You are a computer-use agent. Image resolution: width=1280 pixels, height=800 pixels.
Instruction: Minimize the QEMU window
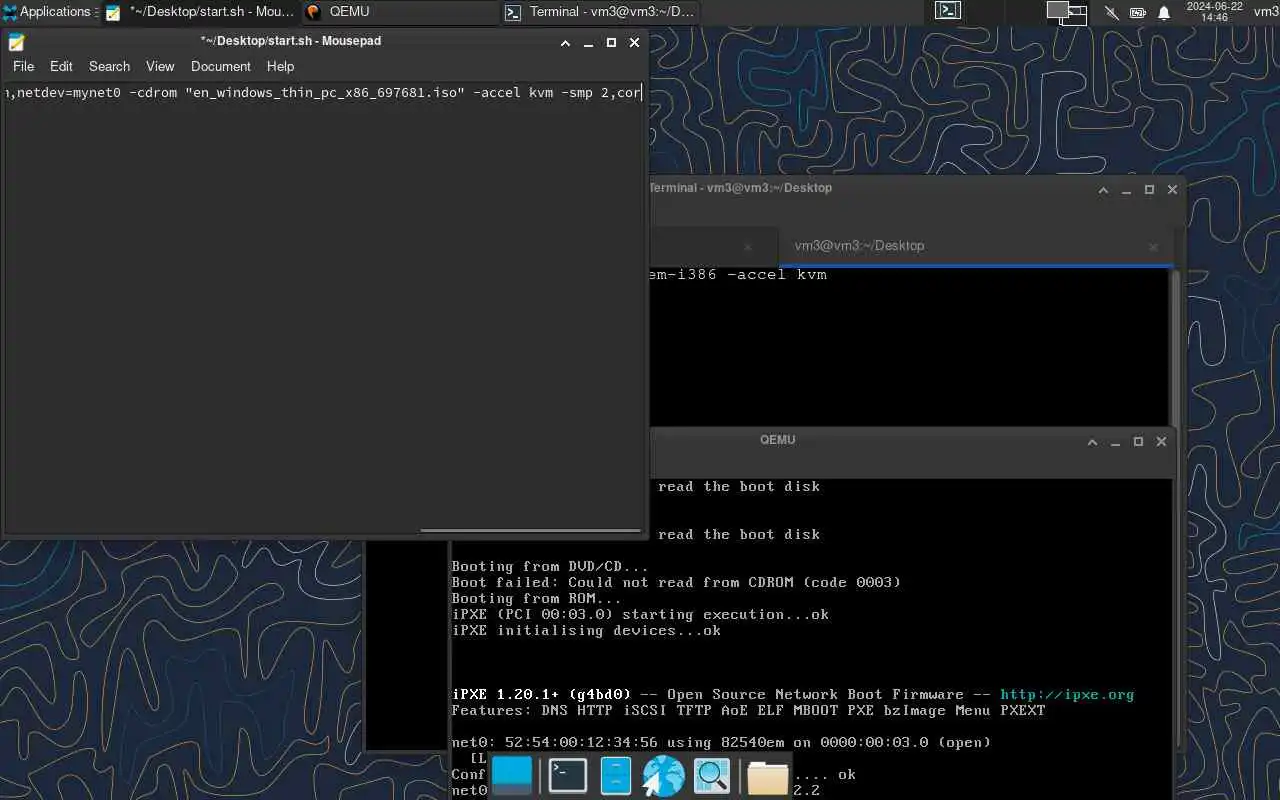[x=1115, y=441]
